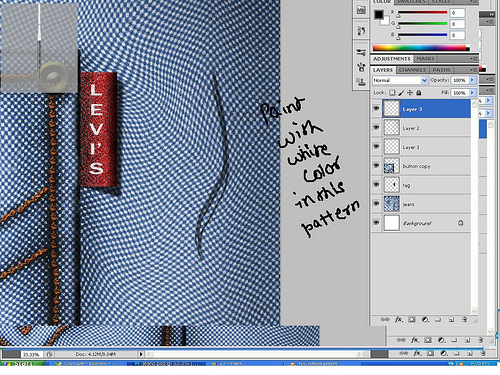500x375 pixels.
Task: Click the Opacity 100% field
Action: 460,80
